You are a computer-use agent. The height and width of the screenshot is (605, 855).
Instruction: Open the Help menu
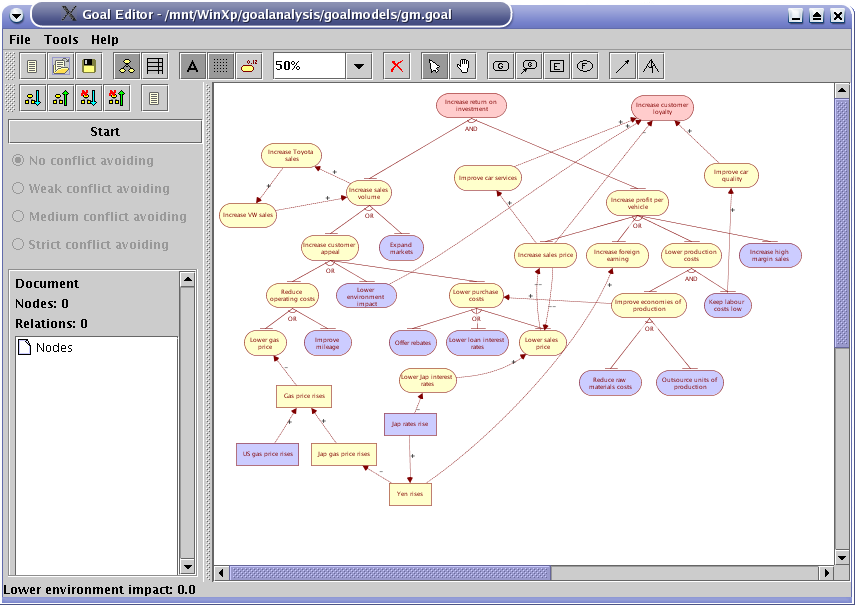coord(105,40)
